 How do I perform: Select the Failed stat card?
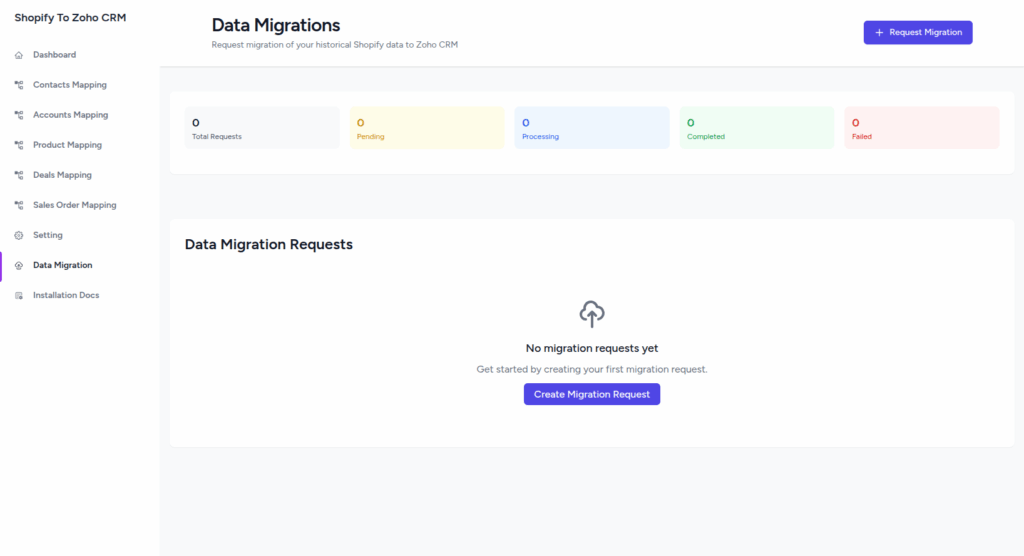[x=921, y=128]
